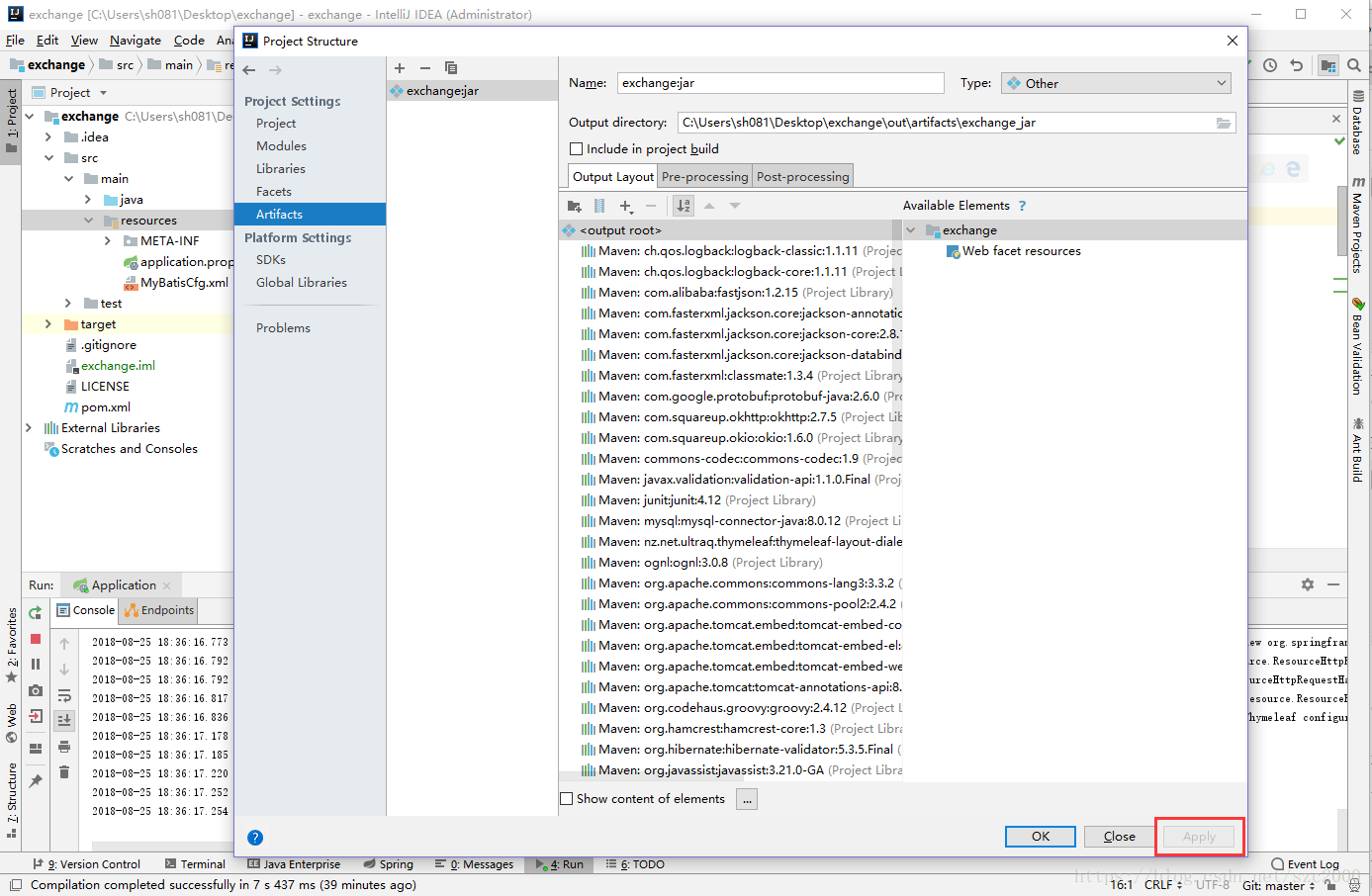Click the exit icon in Run panel
The width and height of the screenshot is (1372, 896).
(x=36, y=716)
